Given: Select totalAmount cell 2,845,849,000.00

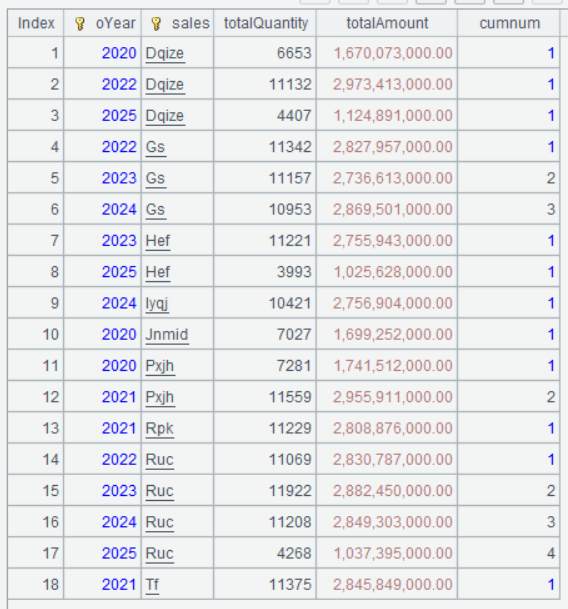Looking at the screenshot, I should coord(387,585).
